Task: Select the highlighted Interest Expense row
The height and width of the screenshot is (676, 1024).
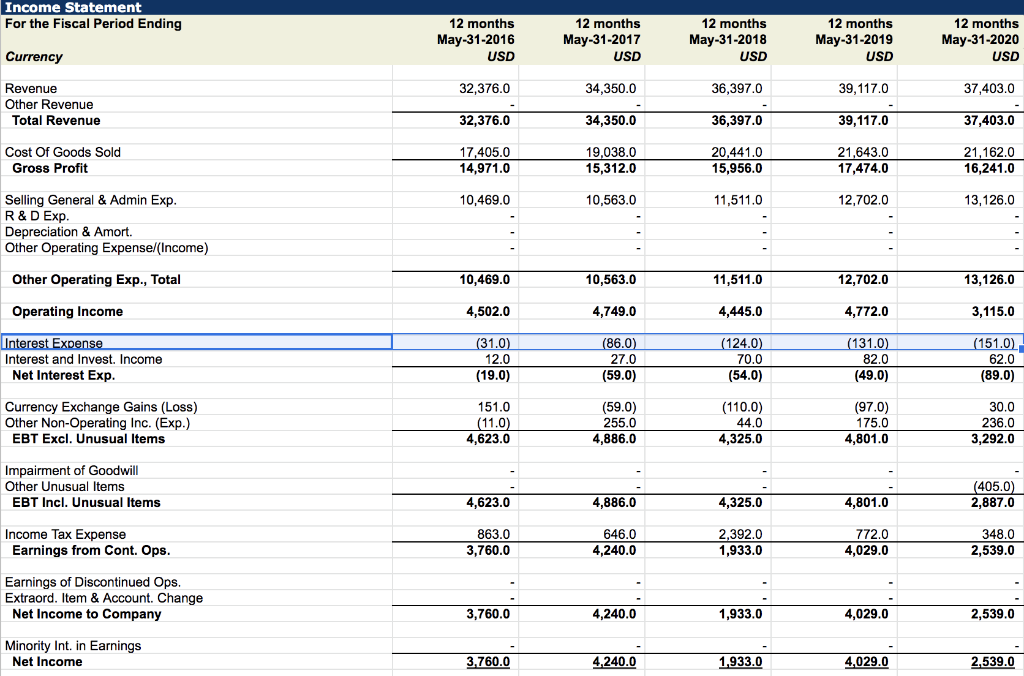Action: tap(200, 343)
